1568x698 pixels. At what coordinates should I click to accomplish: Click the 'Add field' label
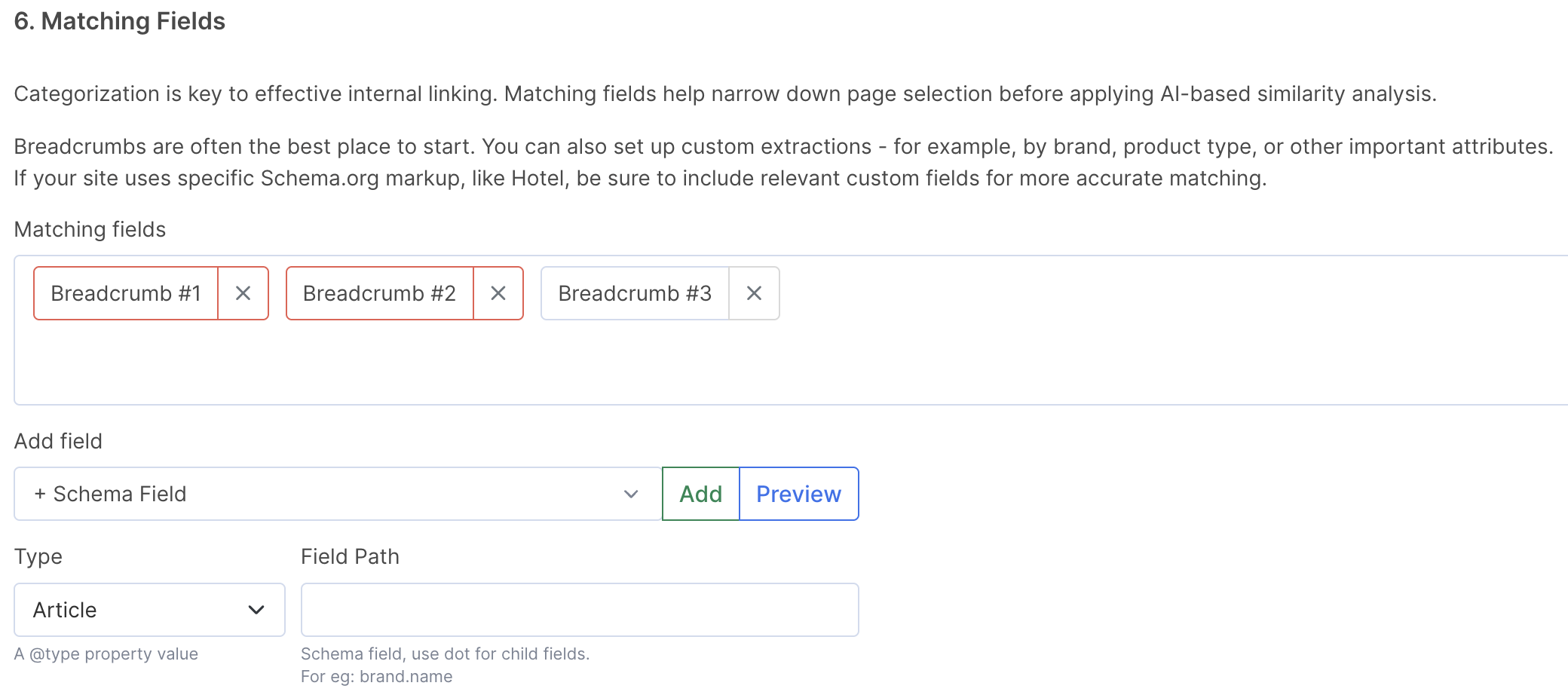tap(58, 441)
